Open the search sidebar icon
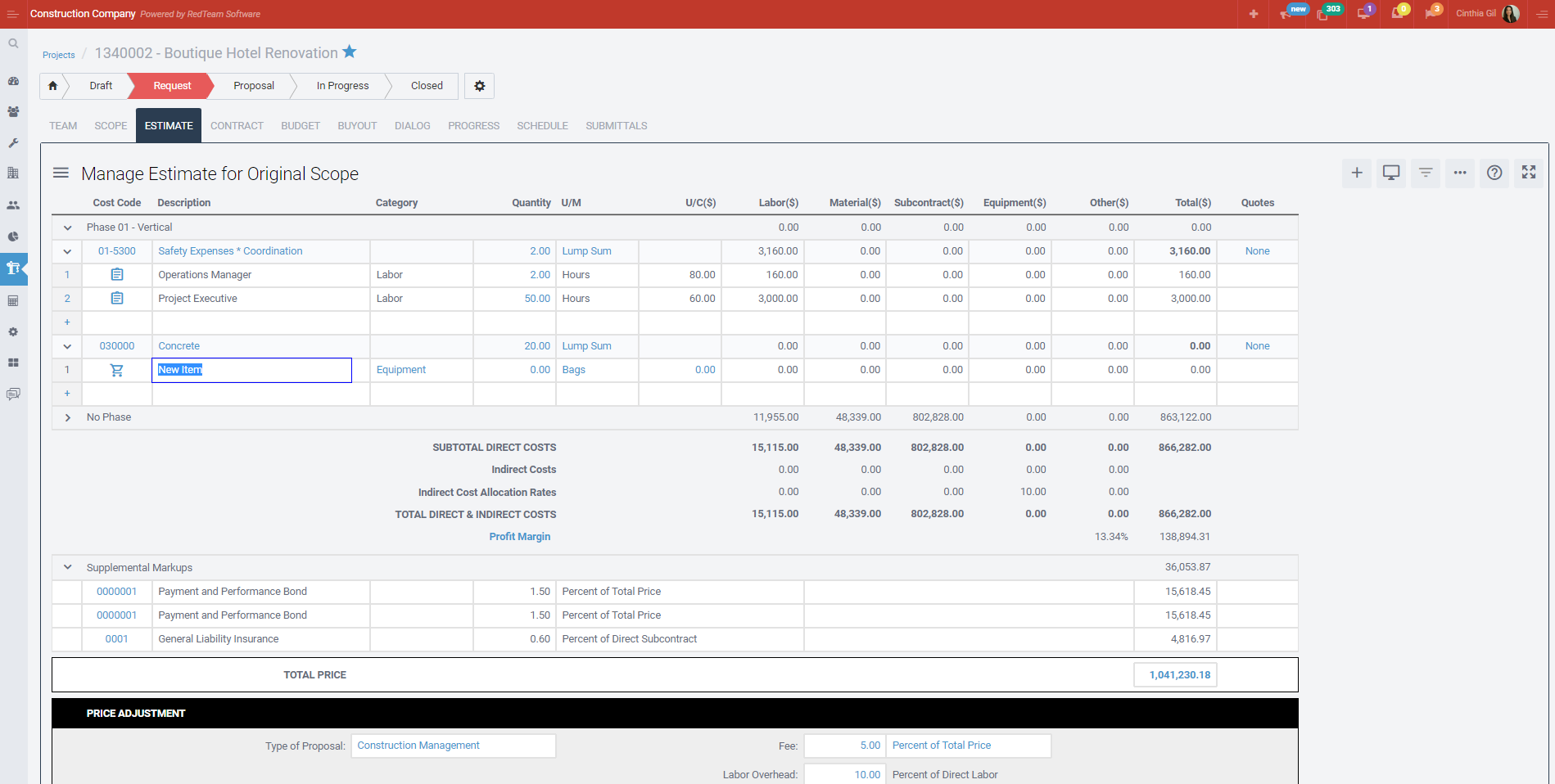Screen dimensions: 1555x784 (x=13, y=43)
